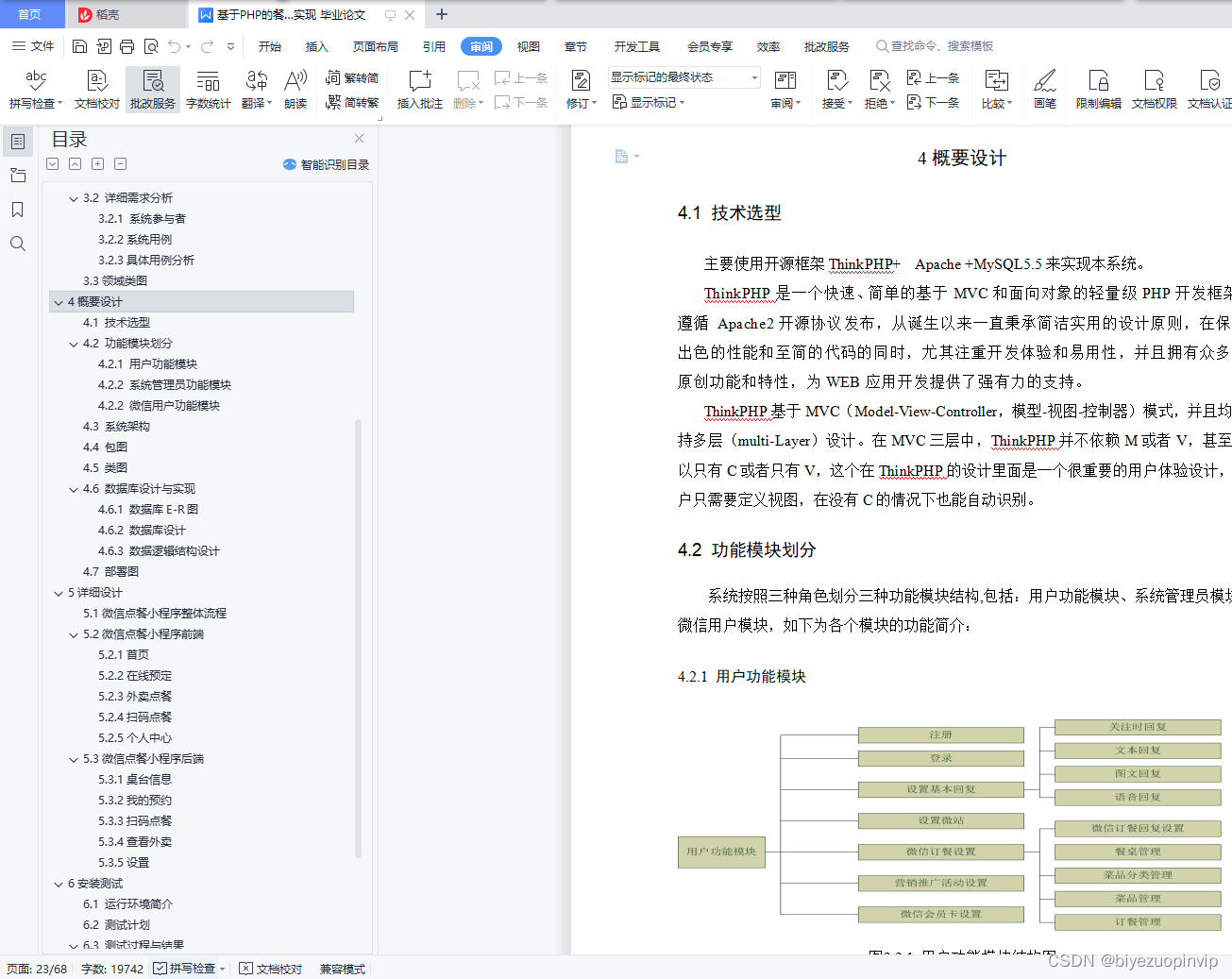Open restrict editing (限制编辑)
The image size is (1232, 979).
point(1098,90)
